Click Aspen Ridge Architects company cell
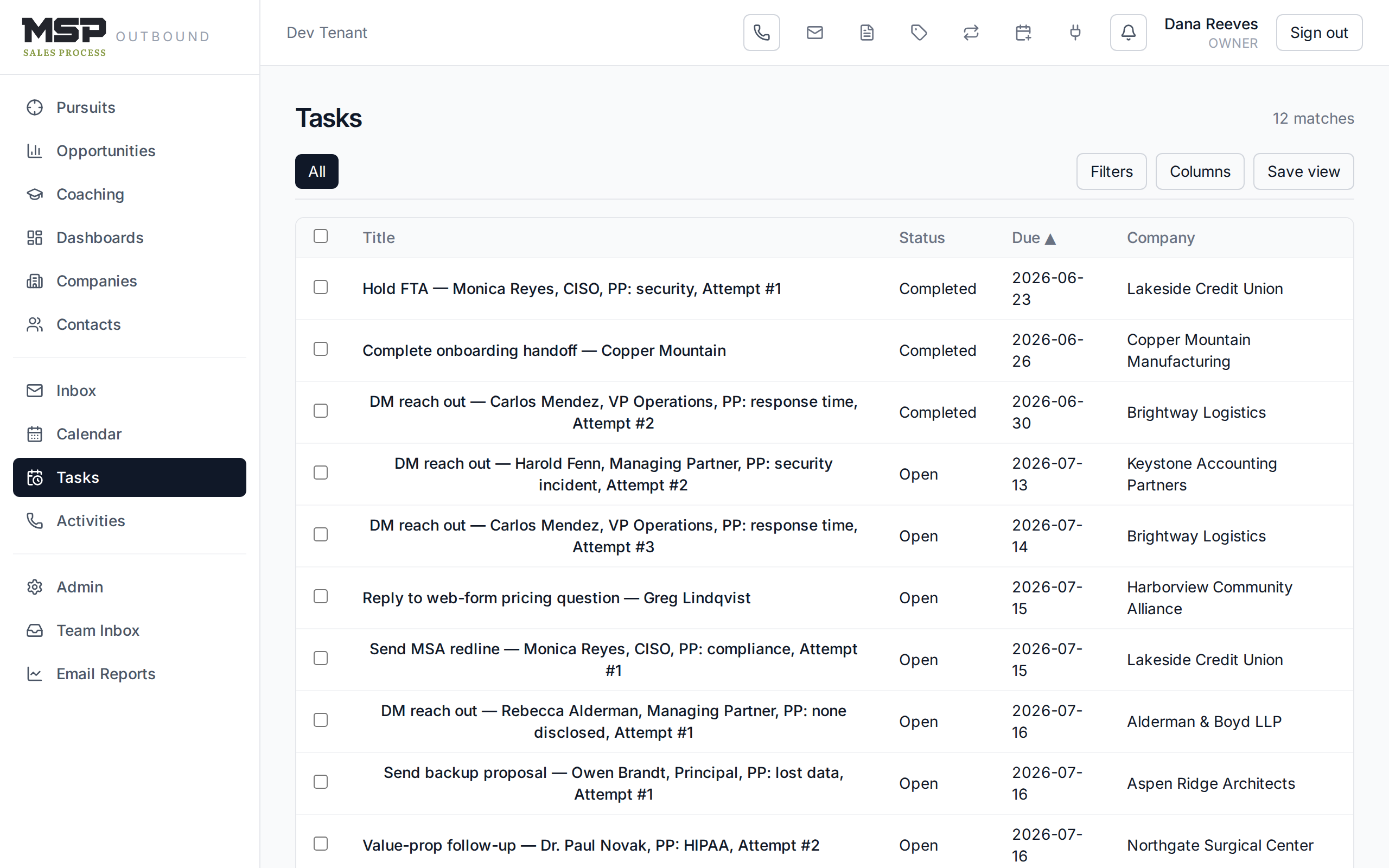The height and width of the screenshot is (868, 1389). coord(1211,783)
